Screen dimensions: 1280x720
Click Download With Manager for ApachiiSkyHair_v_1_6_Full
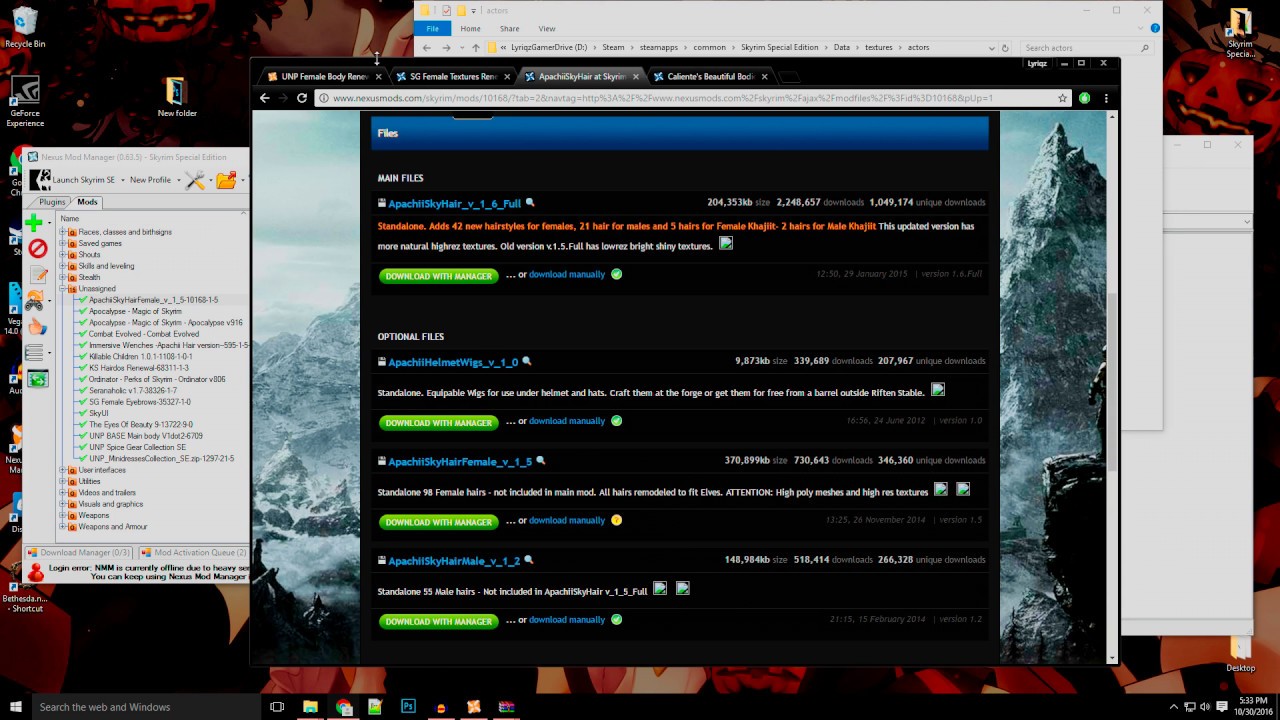tap(438, 276)
